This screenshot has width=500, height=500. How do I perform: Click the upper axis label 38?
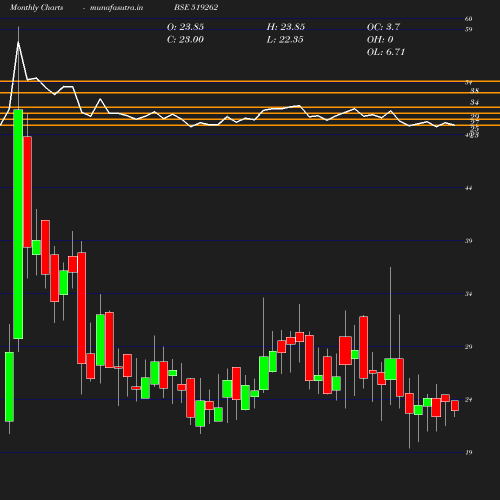click(x=475, y=91)
